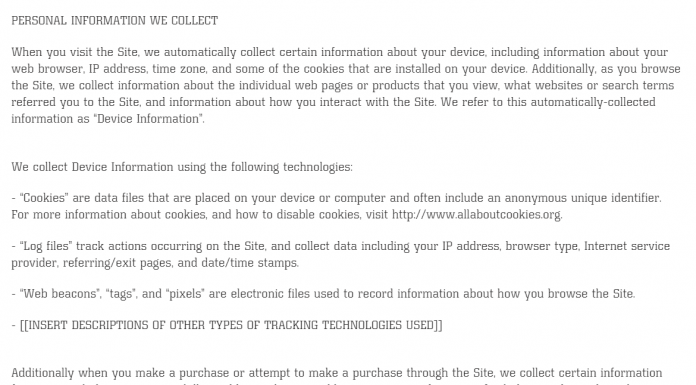
Task: Click the "Device Information" quoted phrase
Action: pyautogui.click(x=148, y=119)
